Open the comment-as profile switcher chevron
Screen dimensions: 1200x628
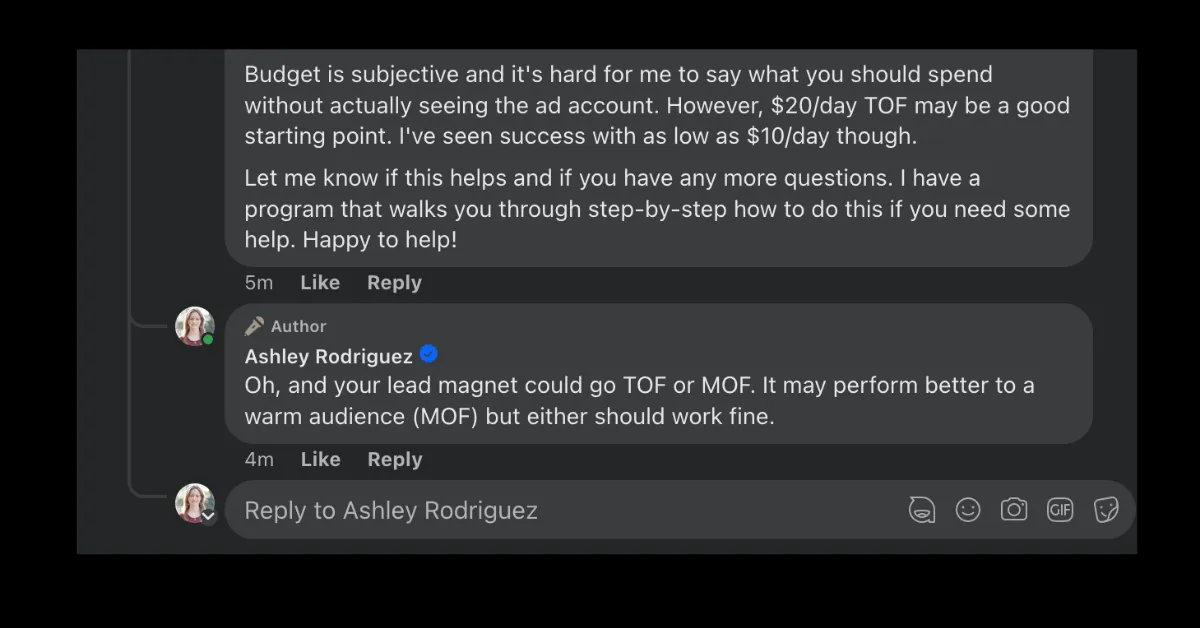coord(208,517)
